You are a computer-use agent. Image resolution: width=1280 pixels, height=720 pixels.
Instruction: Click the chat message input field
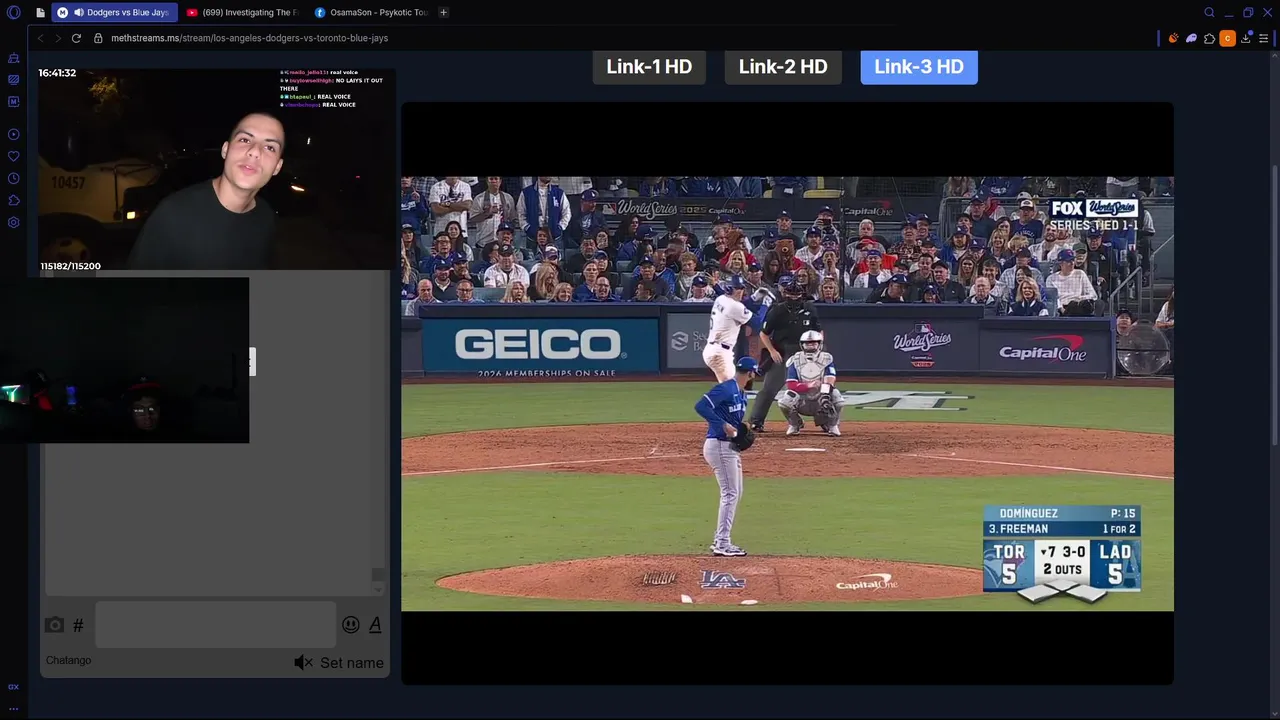pyautogui.click(x=216, y=625)
